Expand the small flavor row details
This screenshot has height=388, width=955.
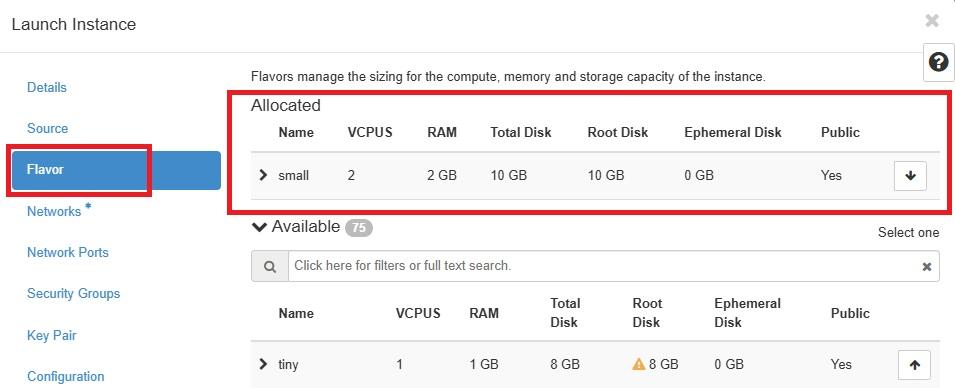click(x=263, y=175)
